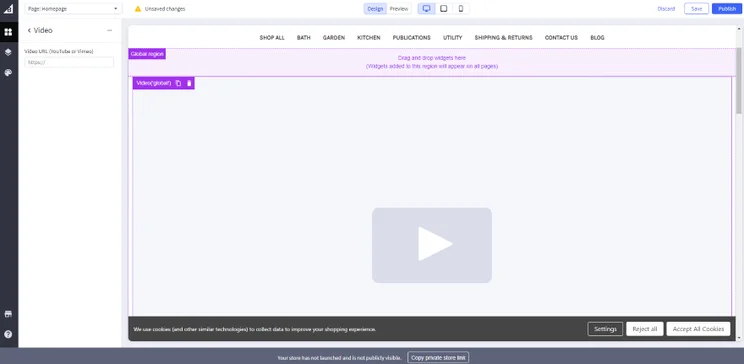Open SHIPPING & RETURNS menu item
The height and width of the screenshot is (364, 744).
point(503,37)
